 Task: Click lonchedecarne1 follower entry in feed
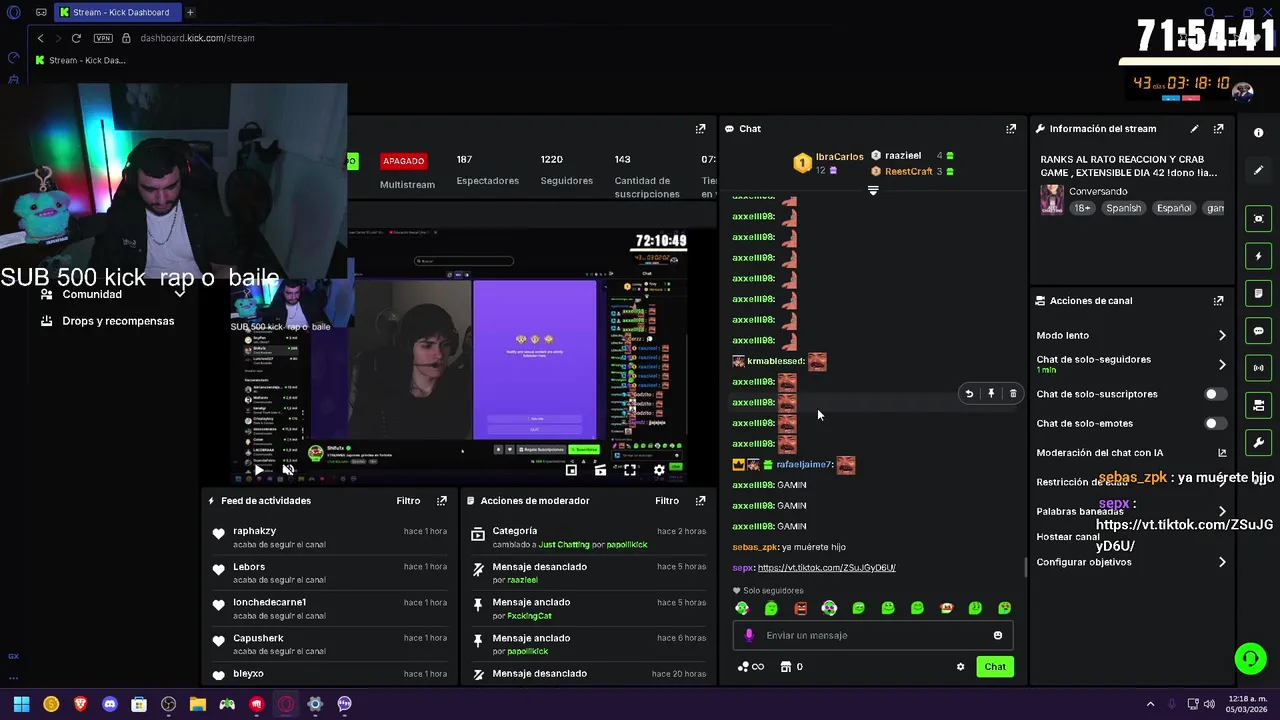(x=328, y=608)
